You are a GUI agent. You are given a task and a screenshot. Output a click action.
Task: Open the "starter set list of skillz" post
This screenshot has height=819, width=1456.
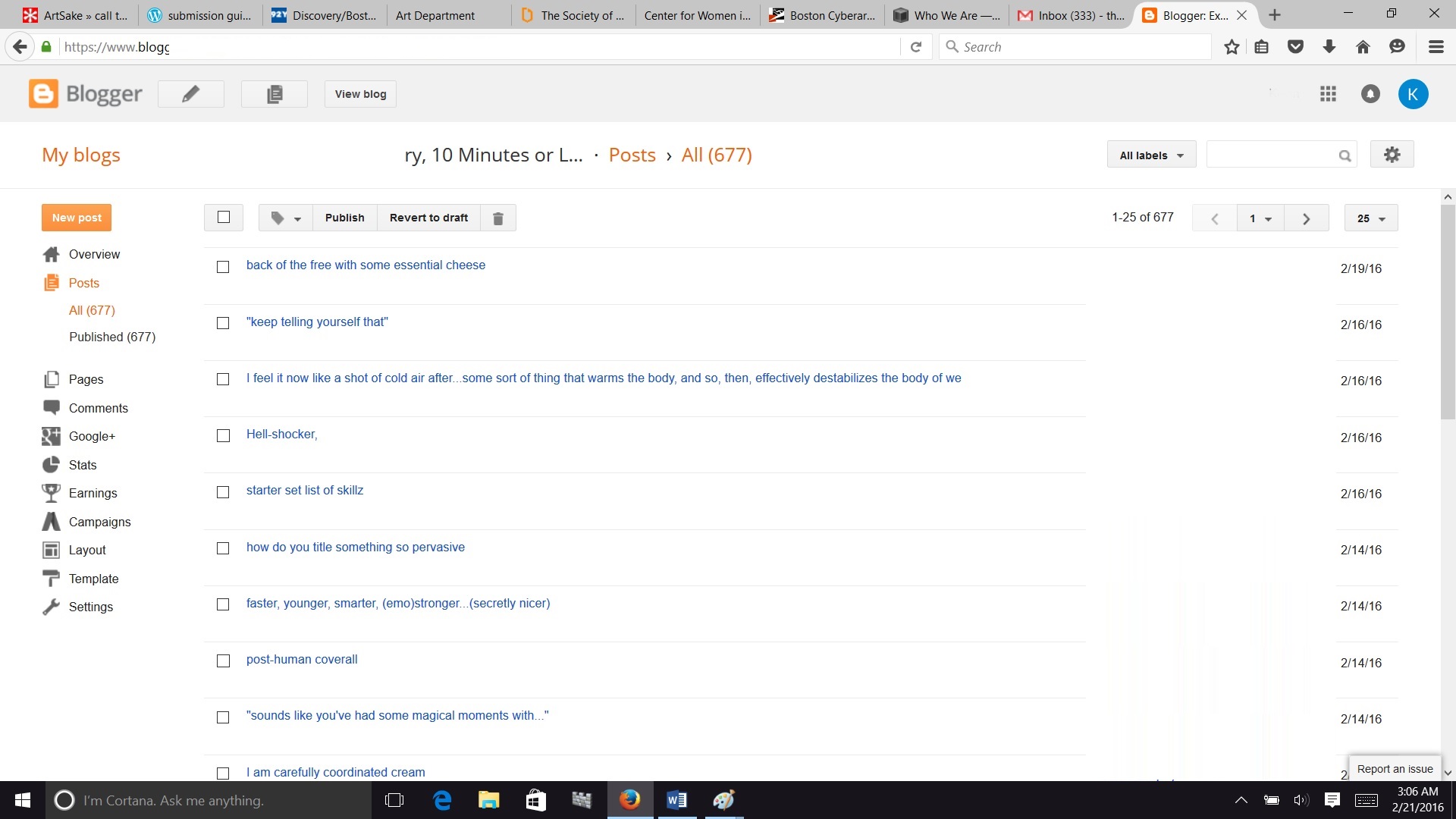click(305, 491)
